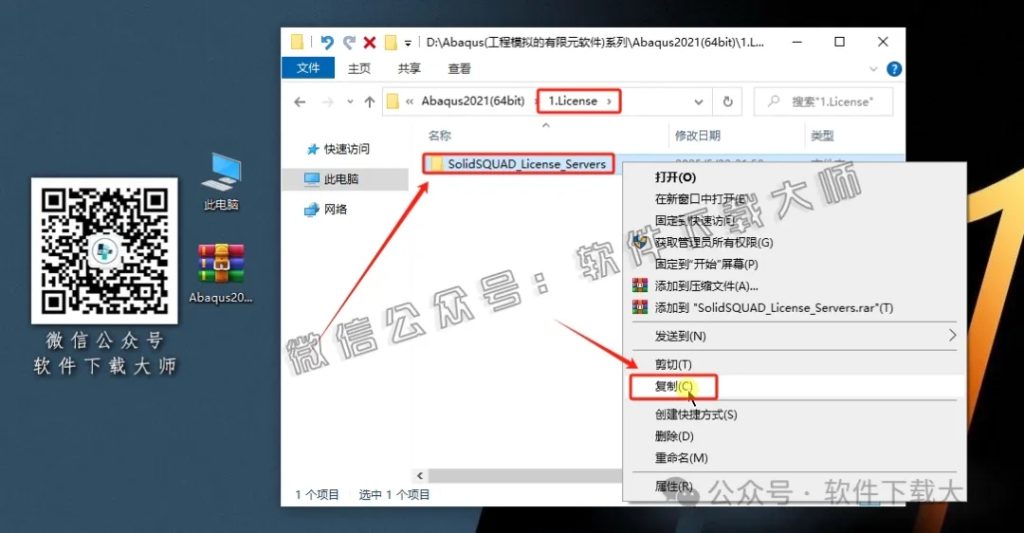Go up one folder level
This screenshot has width=1024, height=533.
tap(370, 101)
